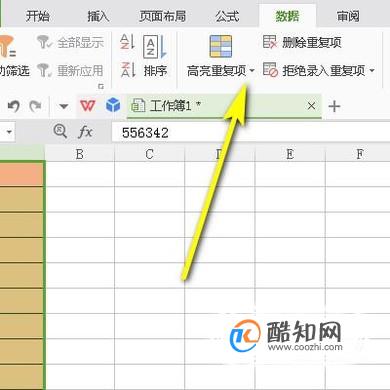Click the 重新应用 reapply button
Screen dimensions: 390x390
pyautogui.click(x=70, y=70)
